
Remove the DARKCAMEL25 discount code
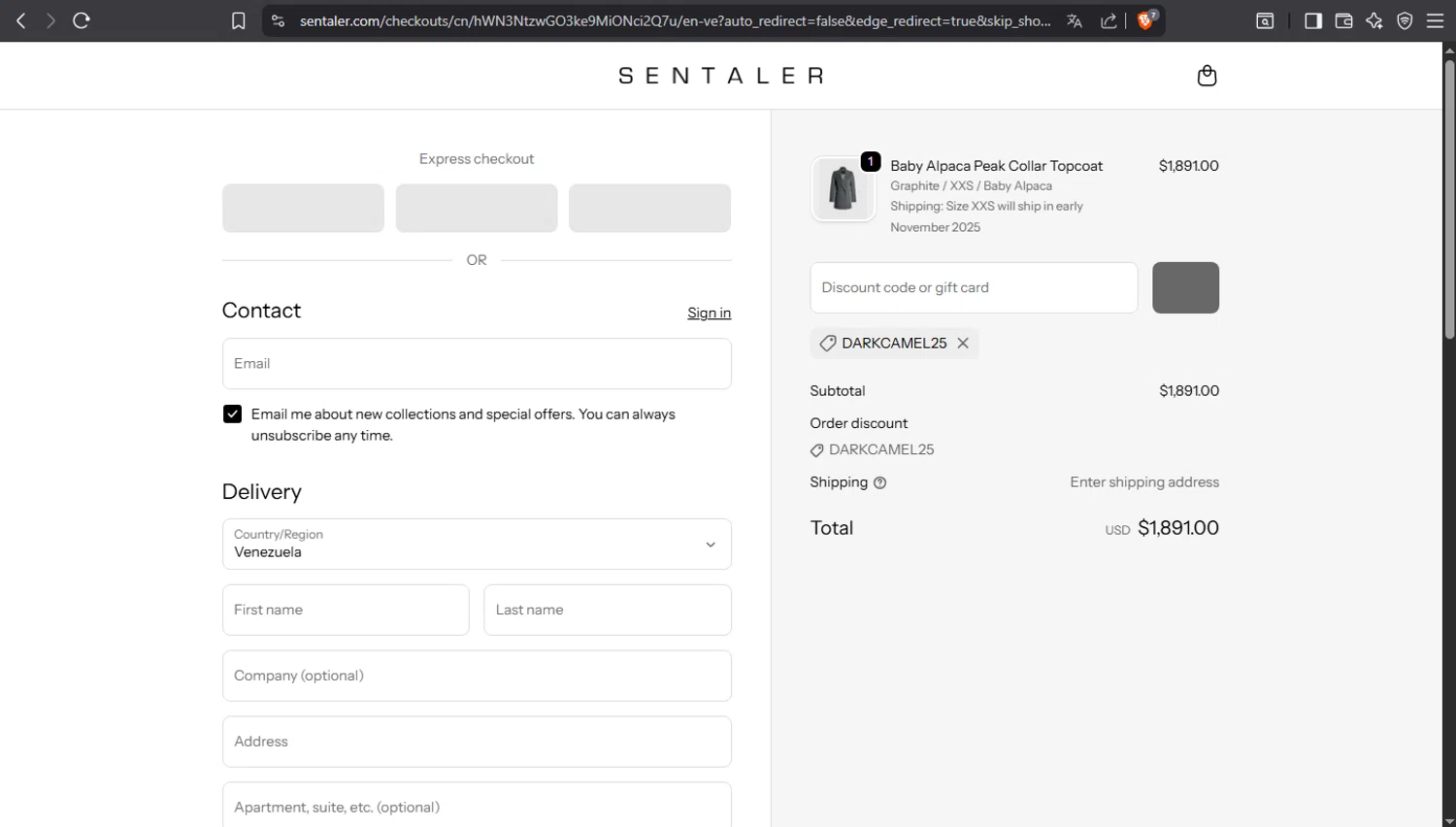coord(963,343)
